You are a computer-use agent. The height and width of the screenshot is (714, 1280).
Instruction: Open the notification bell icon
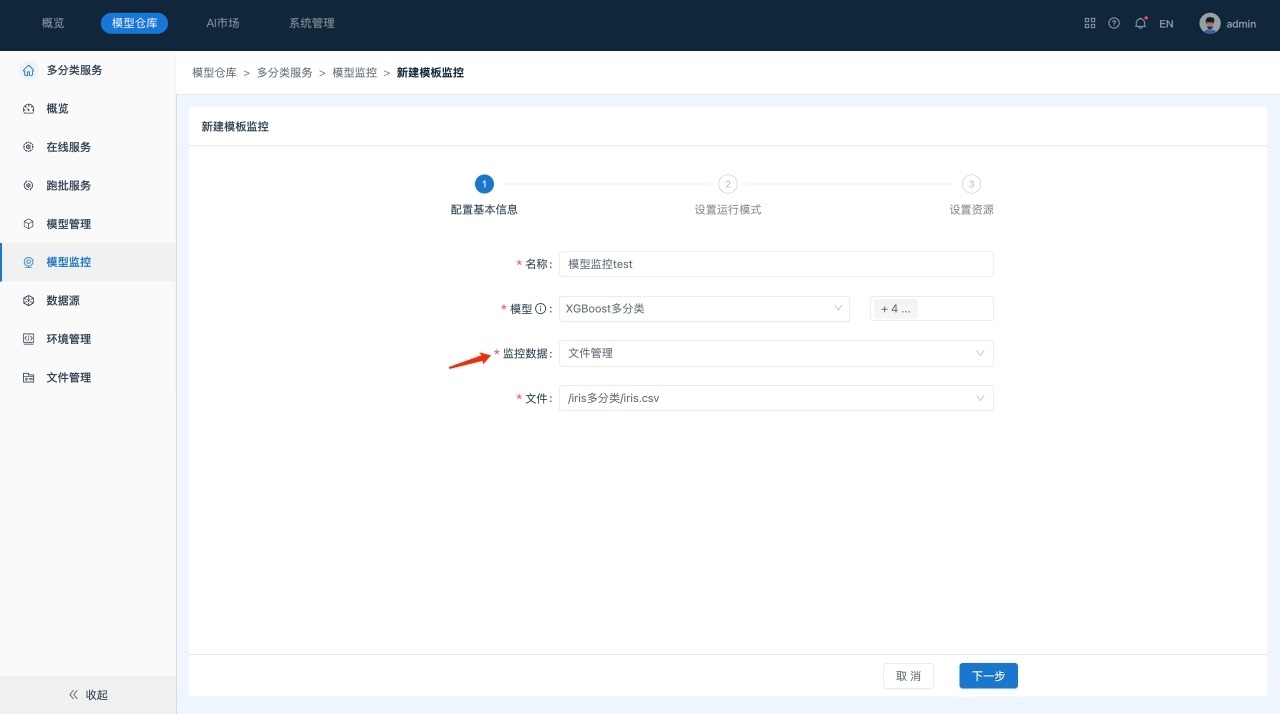pyautogui.click(x=1140, y=23)
